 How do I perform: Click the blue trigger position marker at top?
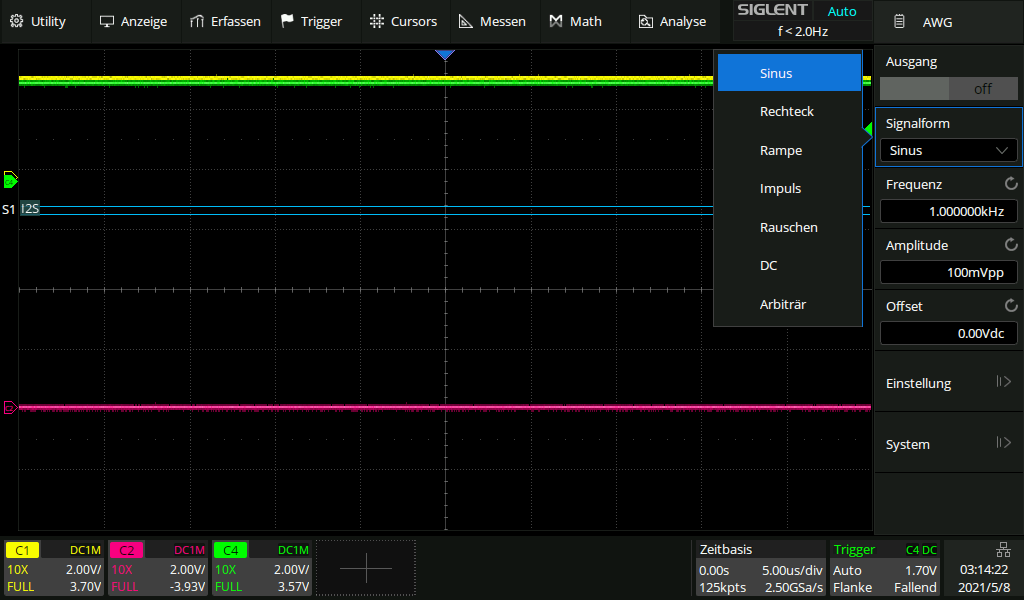point(445,55)
